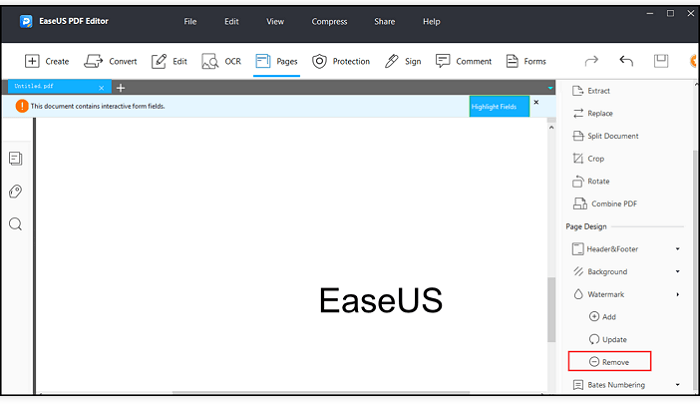Open the Edit menu in title bar

pyautogui.click(x=231, y=21)
